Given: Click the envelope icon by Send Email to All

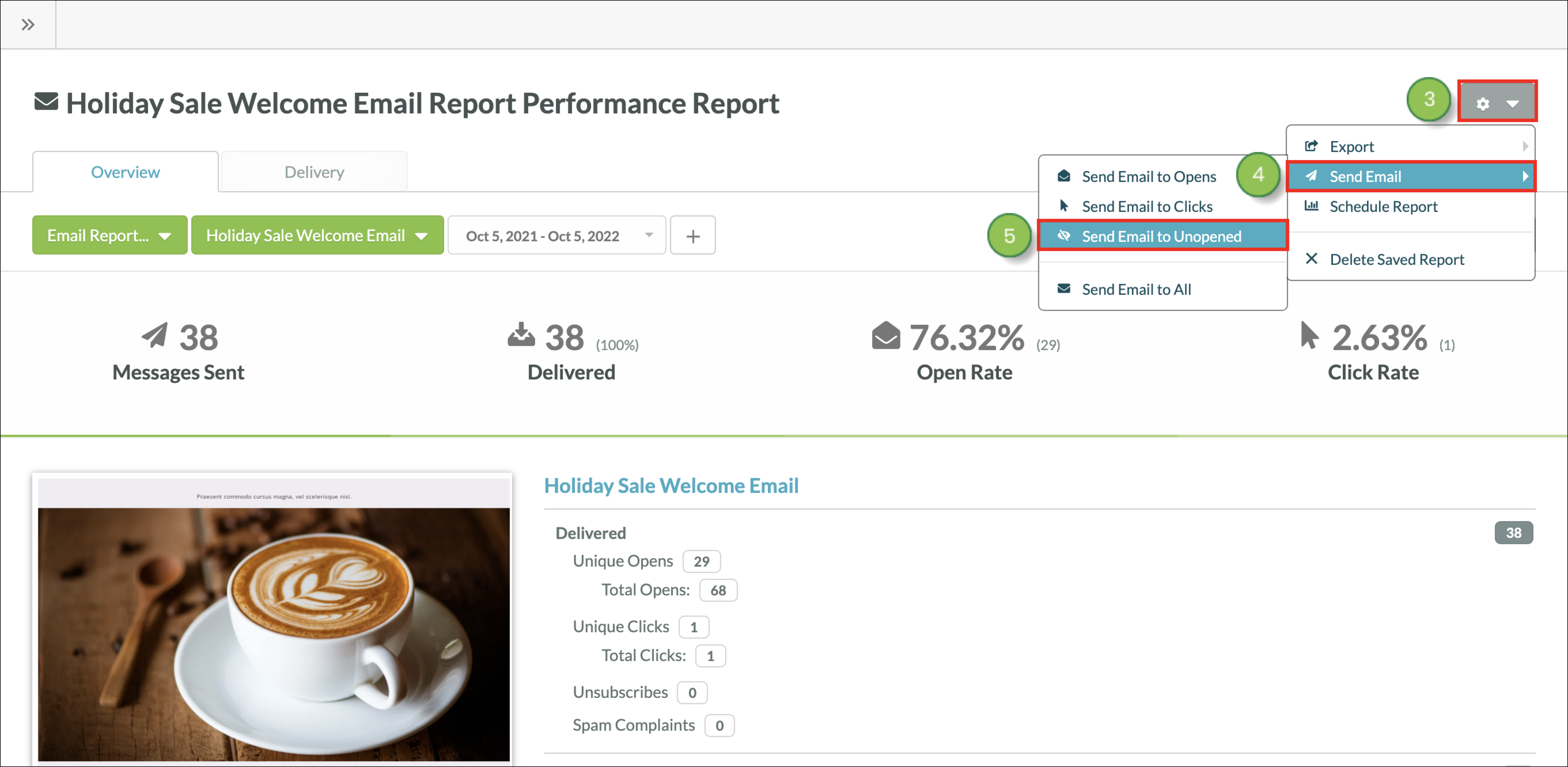Looking at the screenshot, I should [1063, 288].
